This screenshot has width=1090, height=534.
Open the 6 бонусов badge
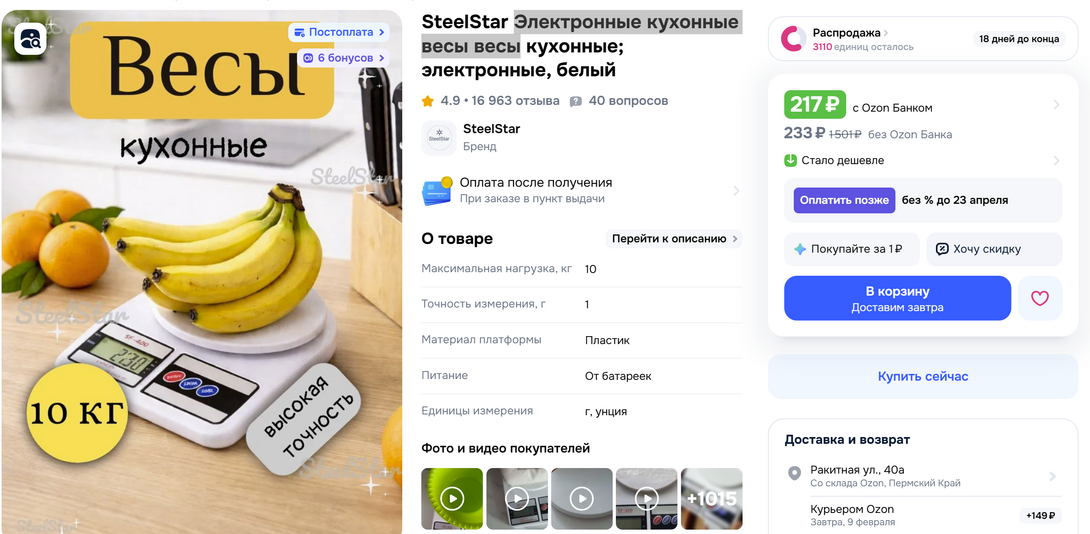pyautogui.click(x=343, y=58)
